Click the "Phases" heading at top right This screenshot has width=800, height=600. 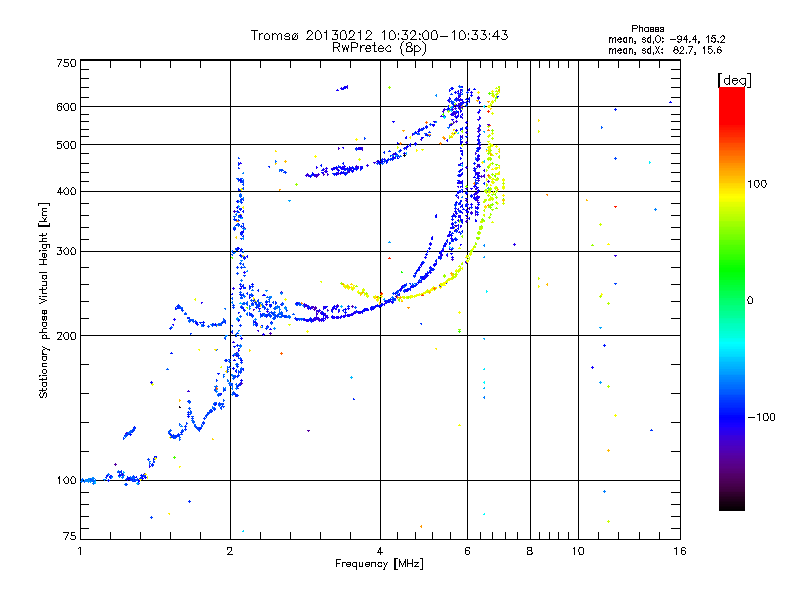pyautogui.click(x=647, y=29)
